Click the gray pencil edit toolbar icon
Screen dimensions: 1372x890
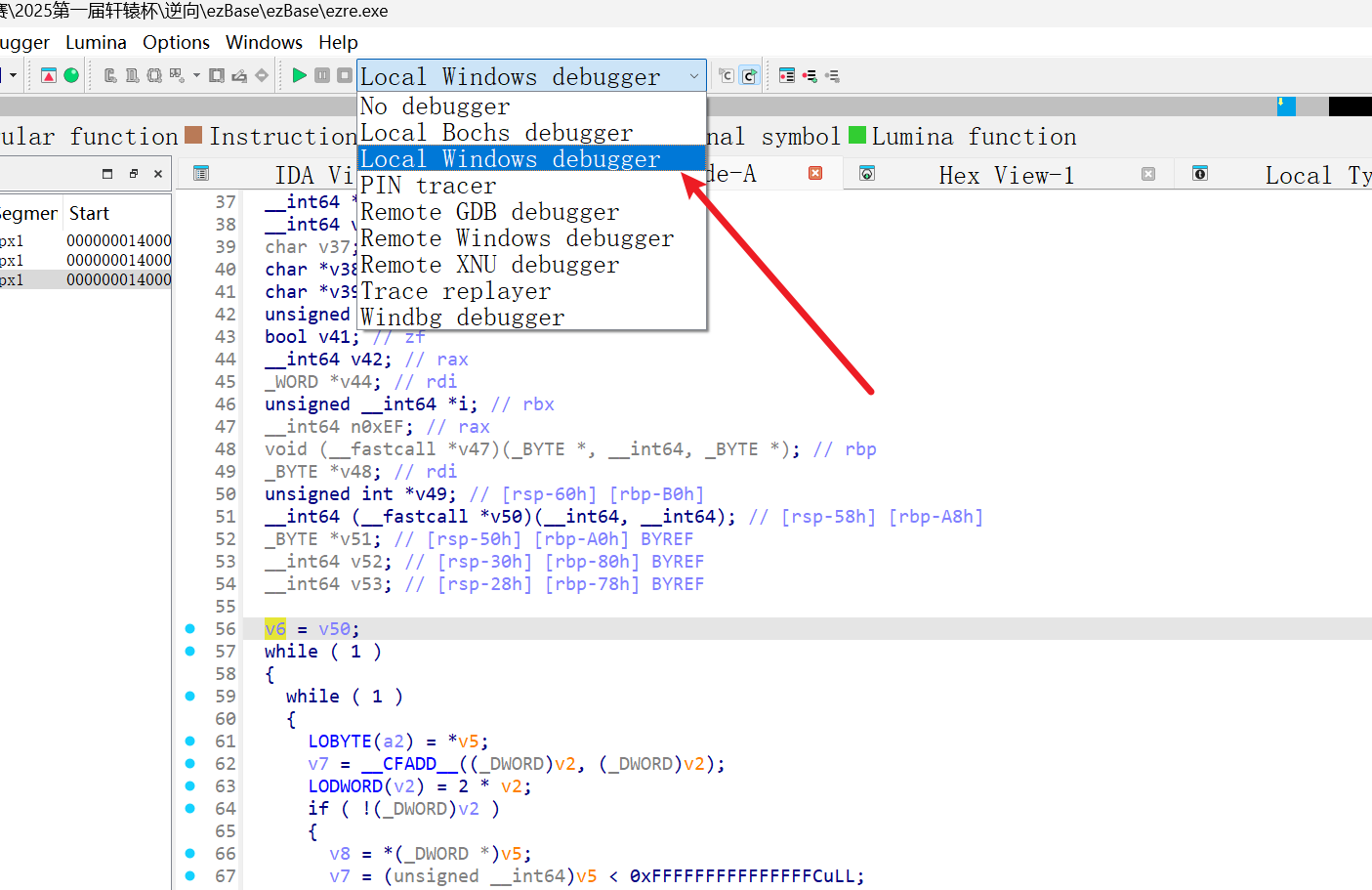[x=239, y=75]
